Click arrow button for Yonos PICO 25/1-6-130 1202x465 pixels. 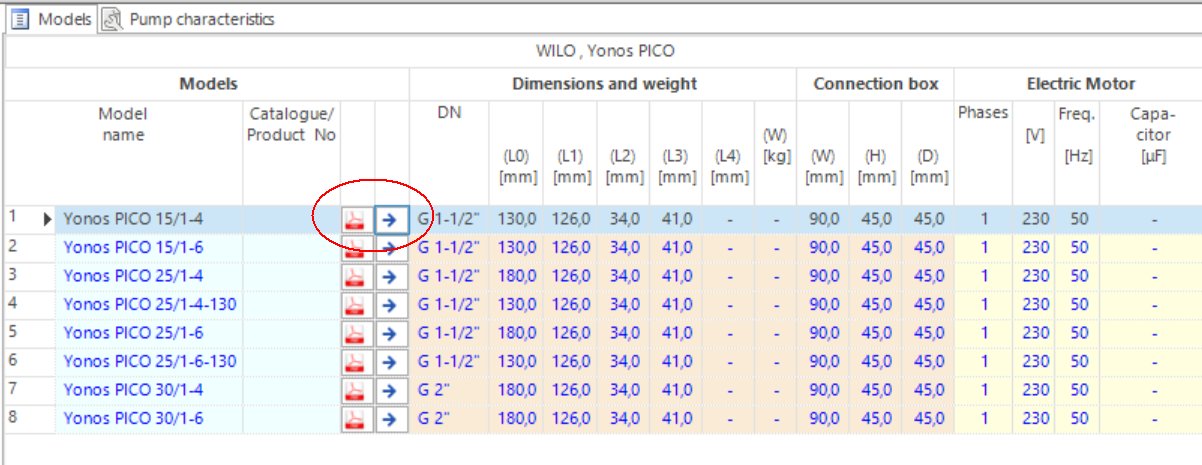pyautogui.click(x=391, y=362)
